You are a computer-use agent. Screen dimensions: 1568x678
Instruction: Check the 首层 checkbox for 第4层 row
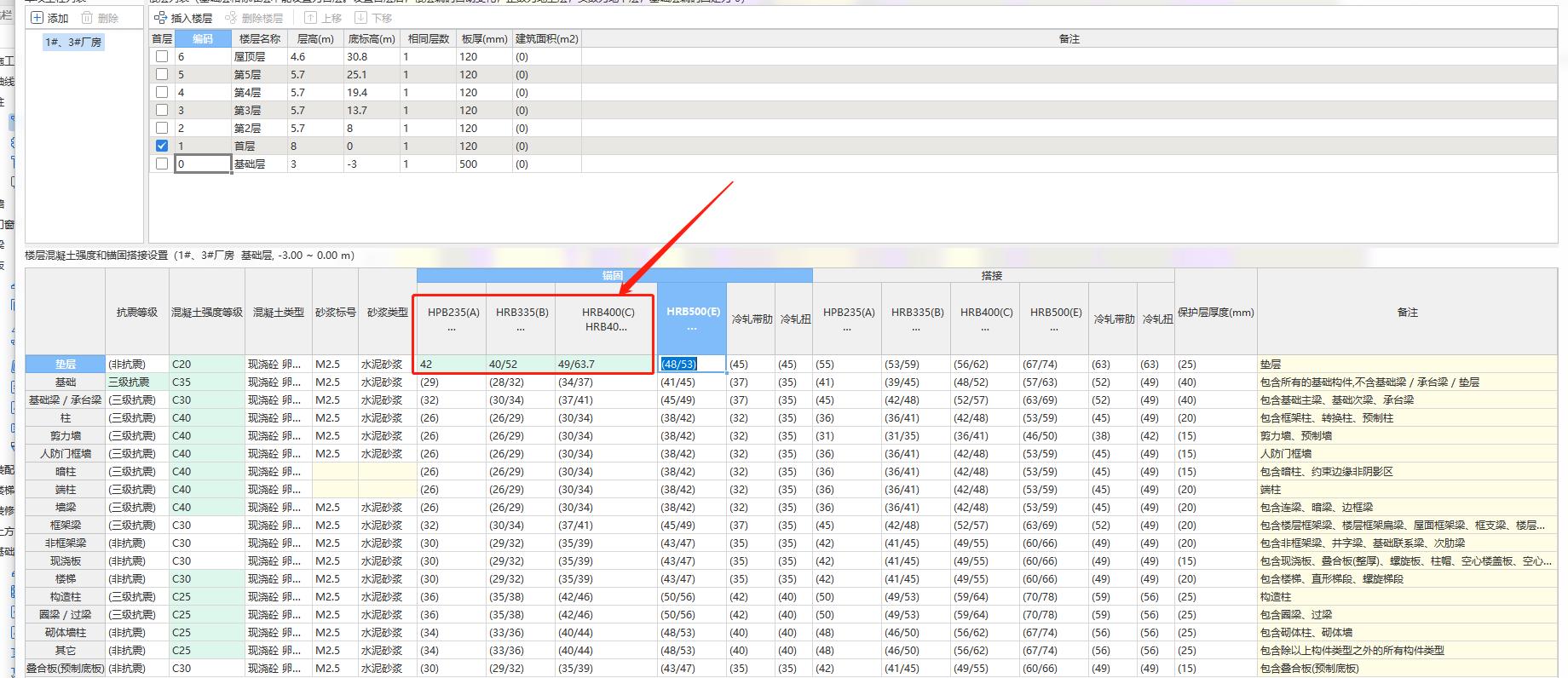pyautogui.click(x=162, y=92)
